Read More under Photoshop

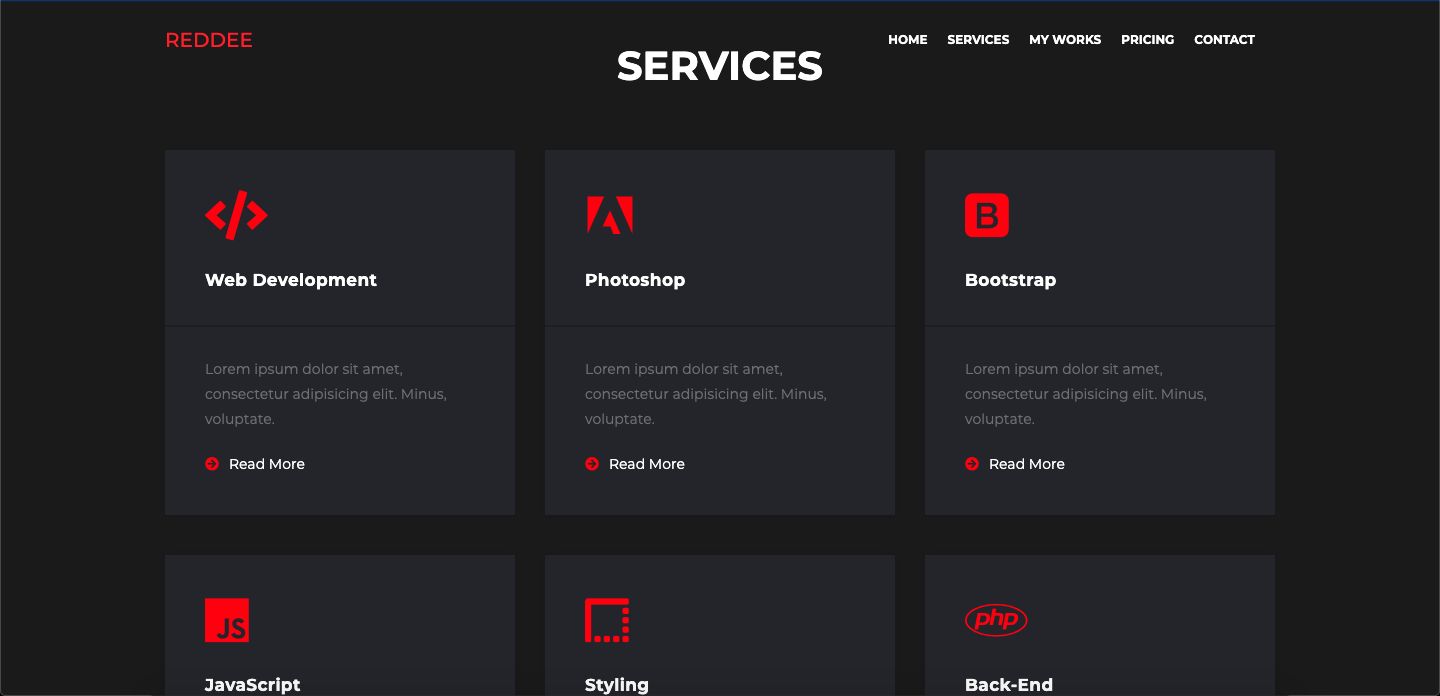click(x=647, y=464)
